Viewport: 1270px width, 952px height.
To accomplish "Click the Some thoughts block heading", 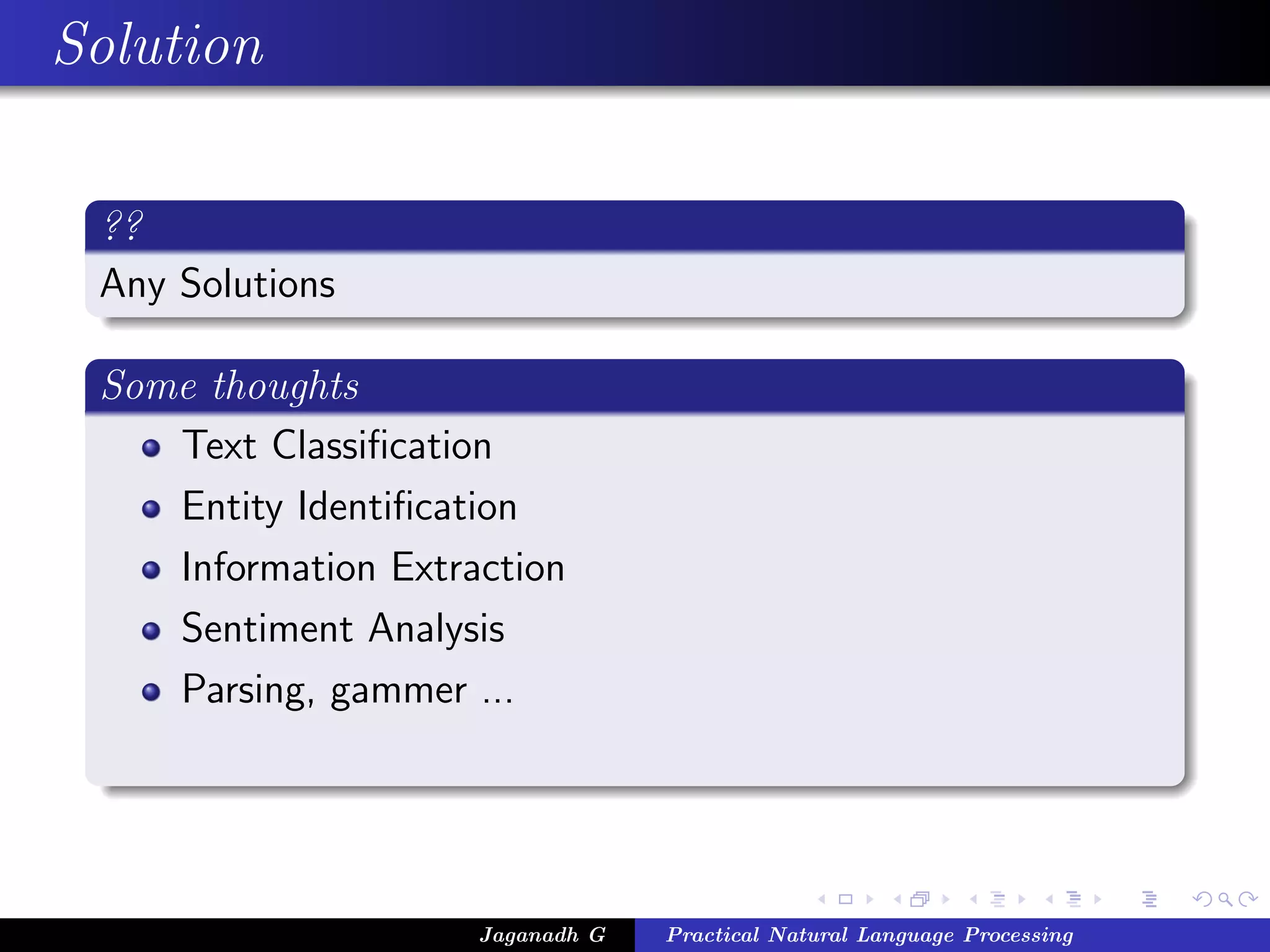I will point(231,386).
